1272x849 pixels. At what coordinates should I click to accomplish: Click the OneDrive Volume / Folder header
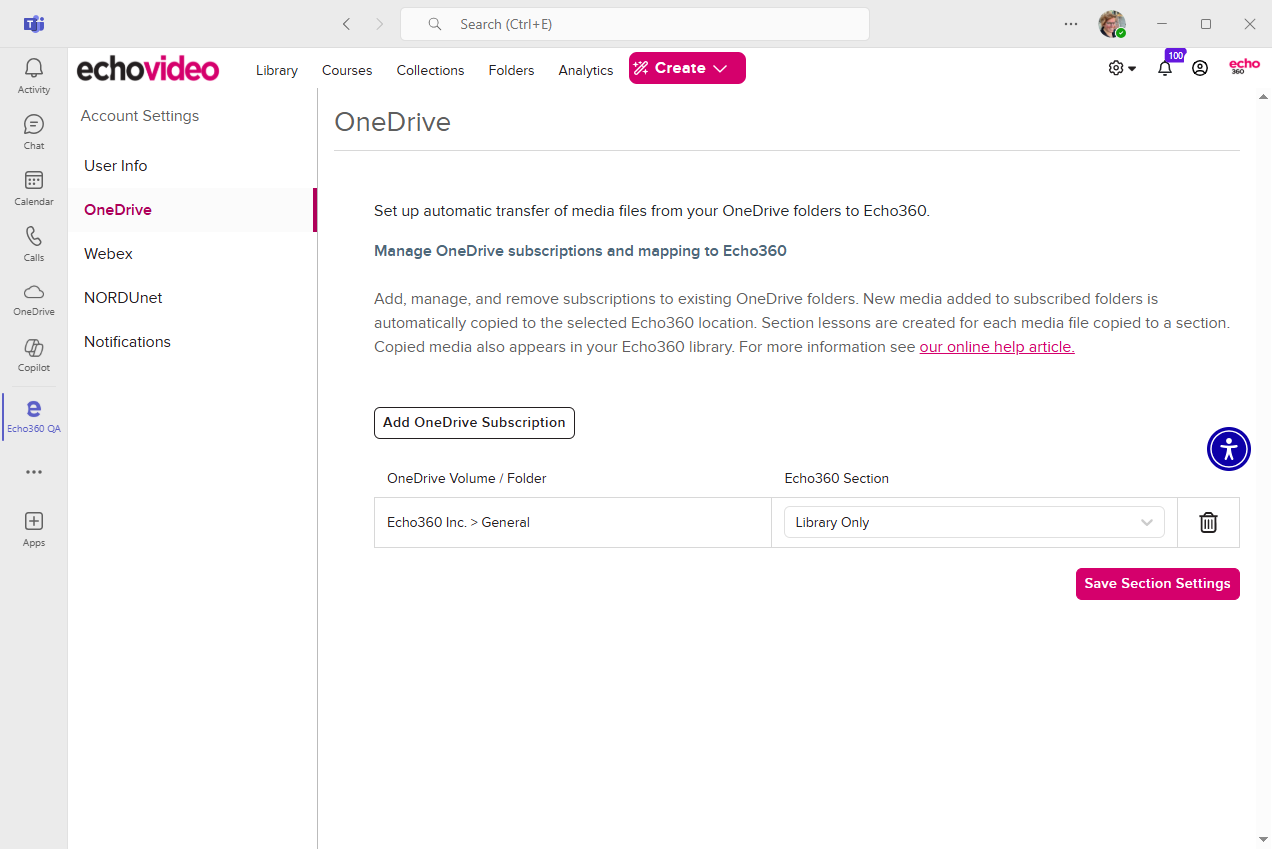(x=467, y=478)
